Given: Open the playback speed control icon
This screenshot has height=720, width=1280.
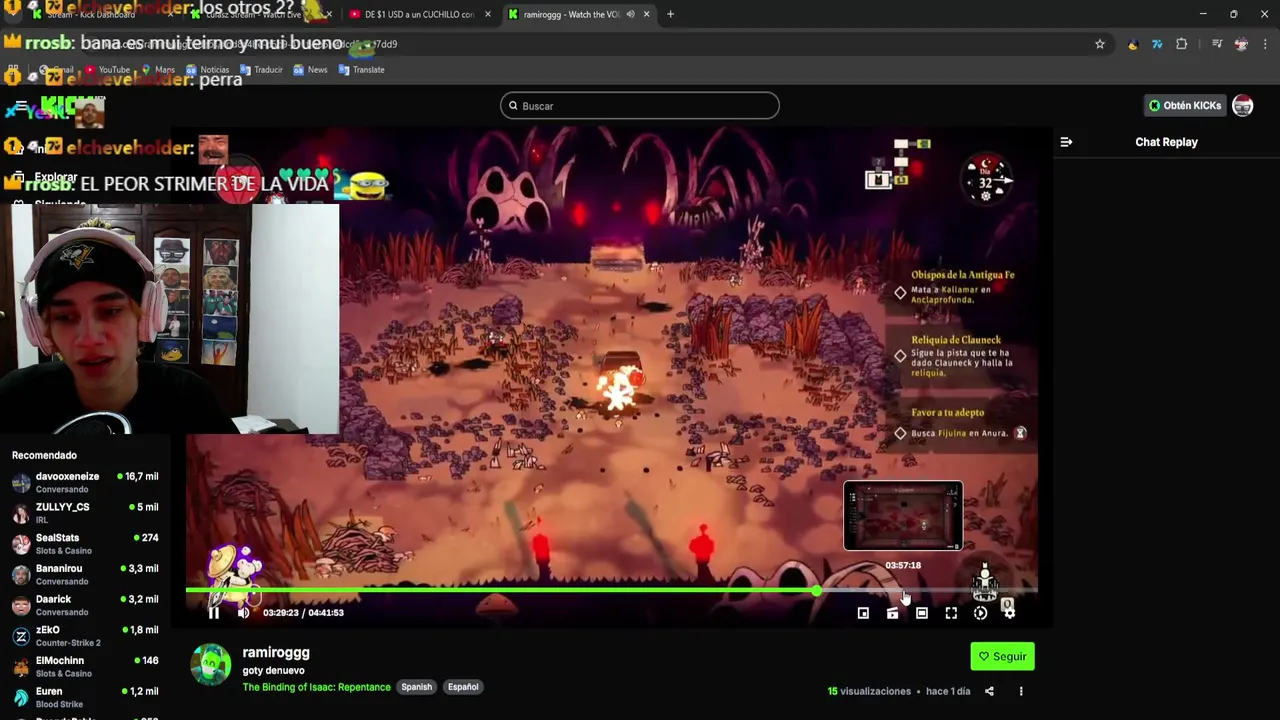Looking at the screenshot, I should [980, 613].
